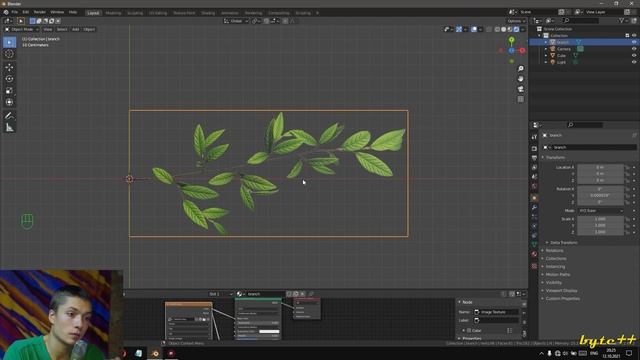Screen dimensions: 640x360
Task: Click the red X axis on navigation gizmo
Action: click(x=522, y=51)
